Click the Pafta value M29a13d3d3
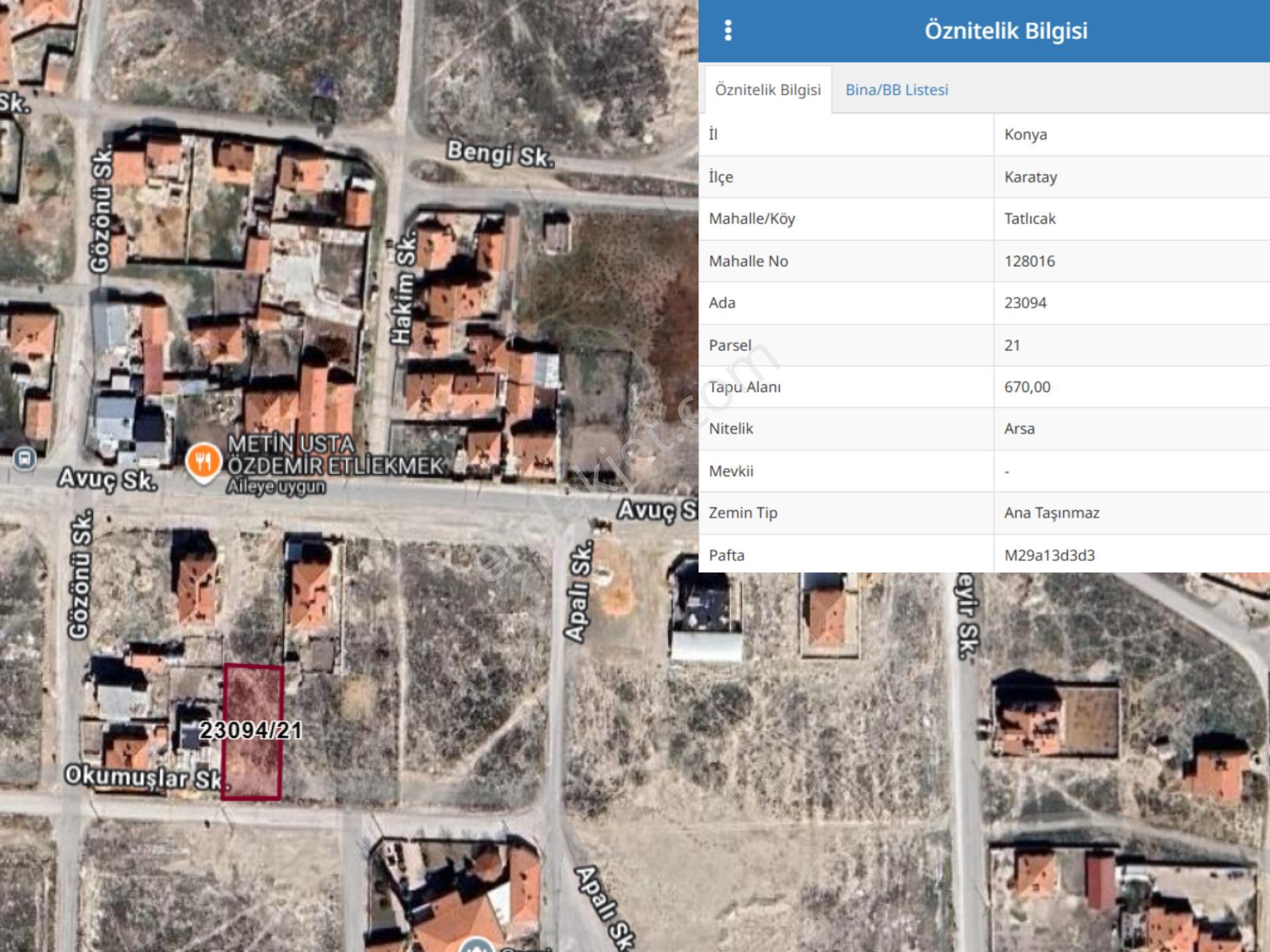Viewport: 1270px width, 952px height. (1050, 555)
